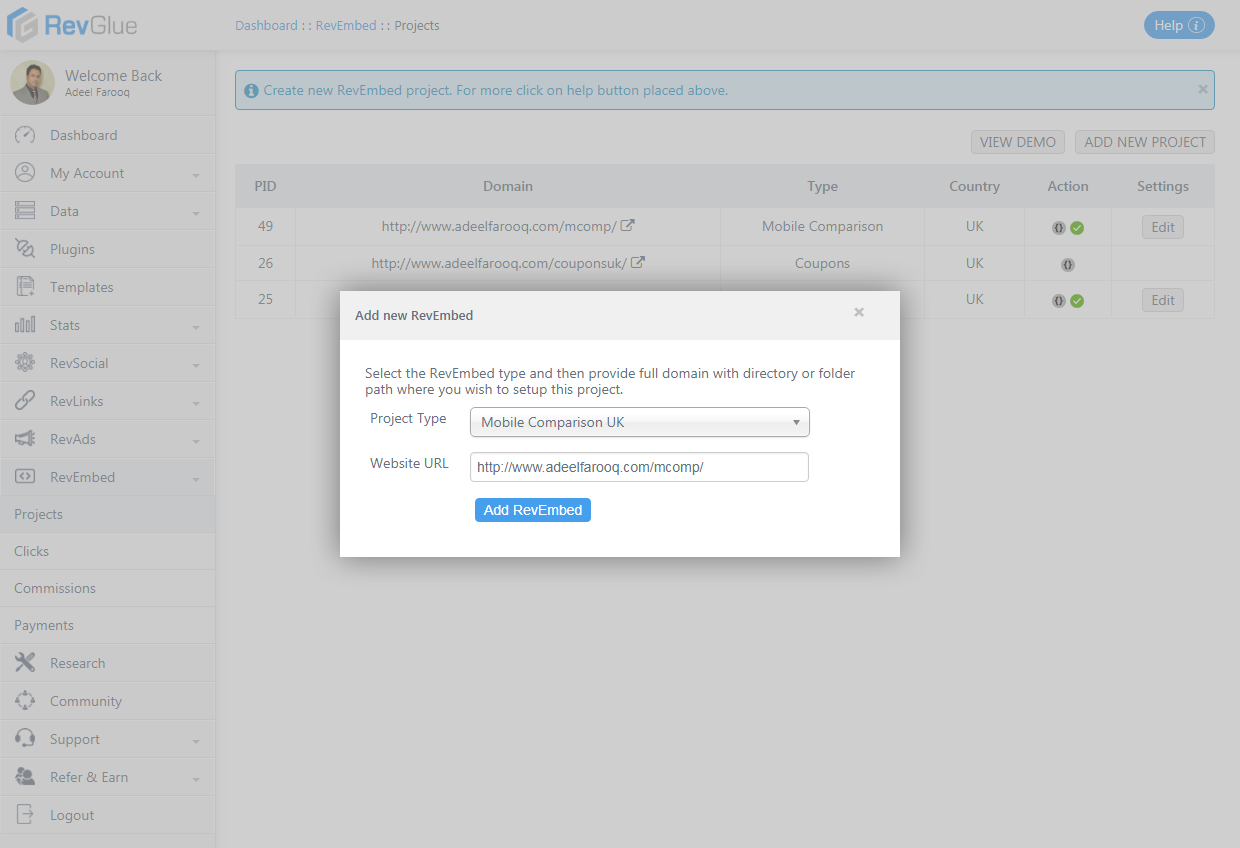
Task: Expand the My Account menu arrow
Action: coord(196,175)
